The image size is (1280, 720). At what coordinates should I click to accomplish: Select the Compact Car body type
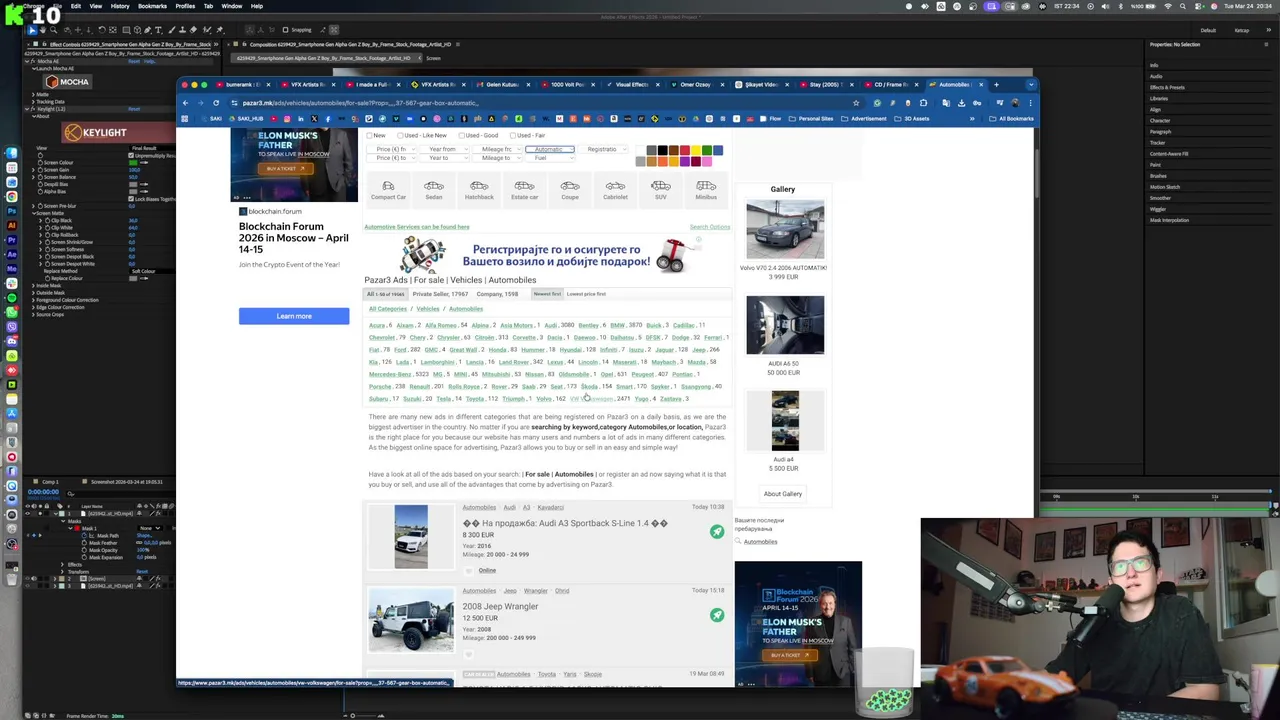pos(388,188)
